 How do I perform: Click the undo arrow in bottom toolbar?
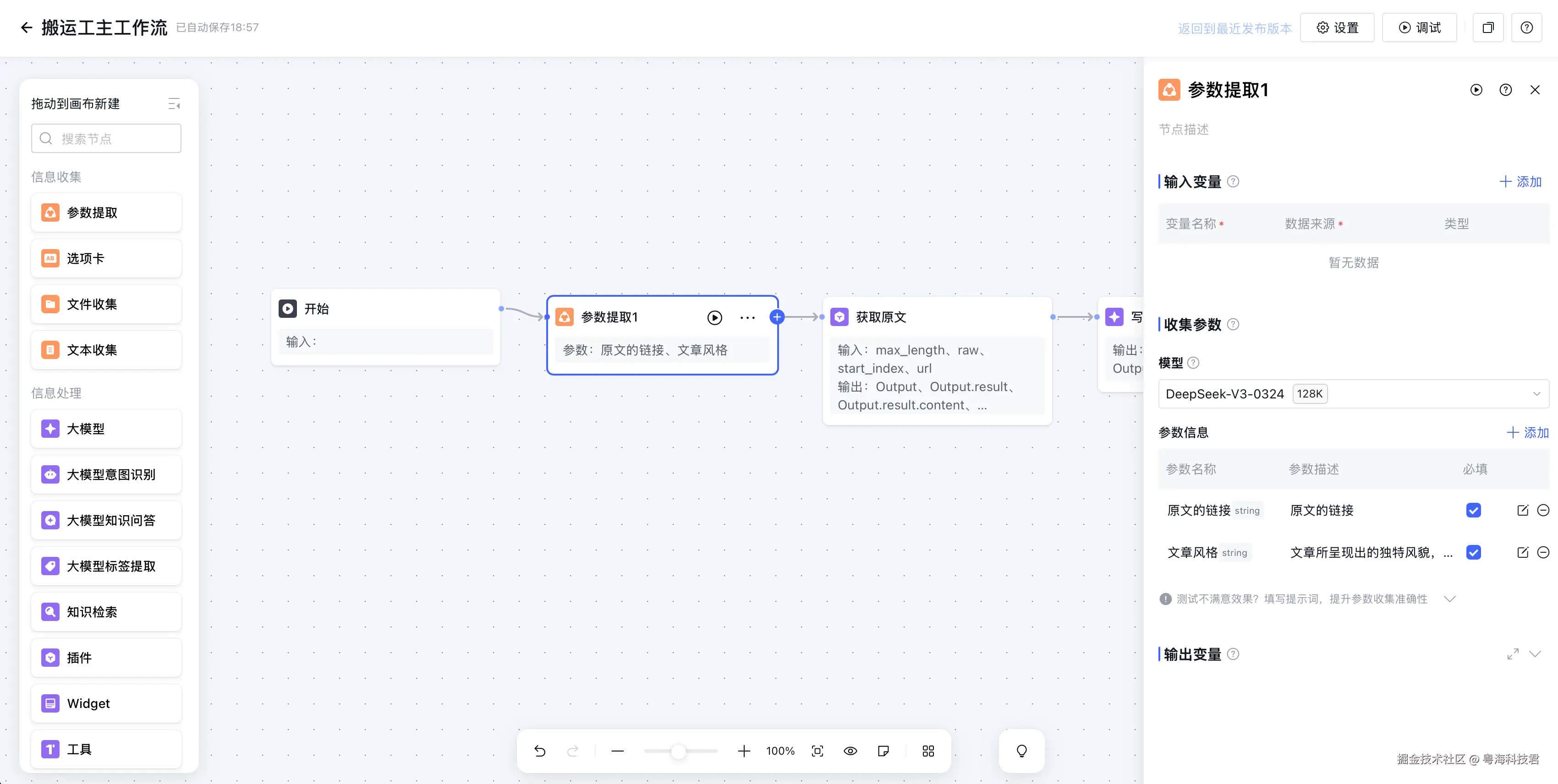[x=539, y=751]
